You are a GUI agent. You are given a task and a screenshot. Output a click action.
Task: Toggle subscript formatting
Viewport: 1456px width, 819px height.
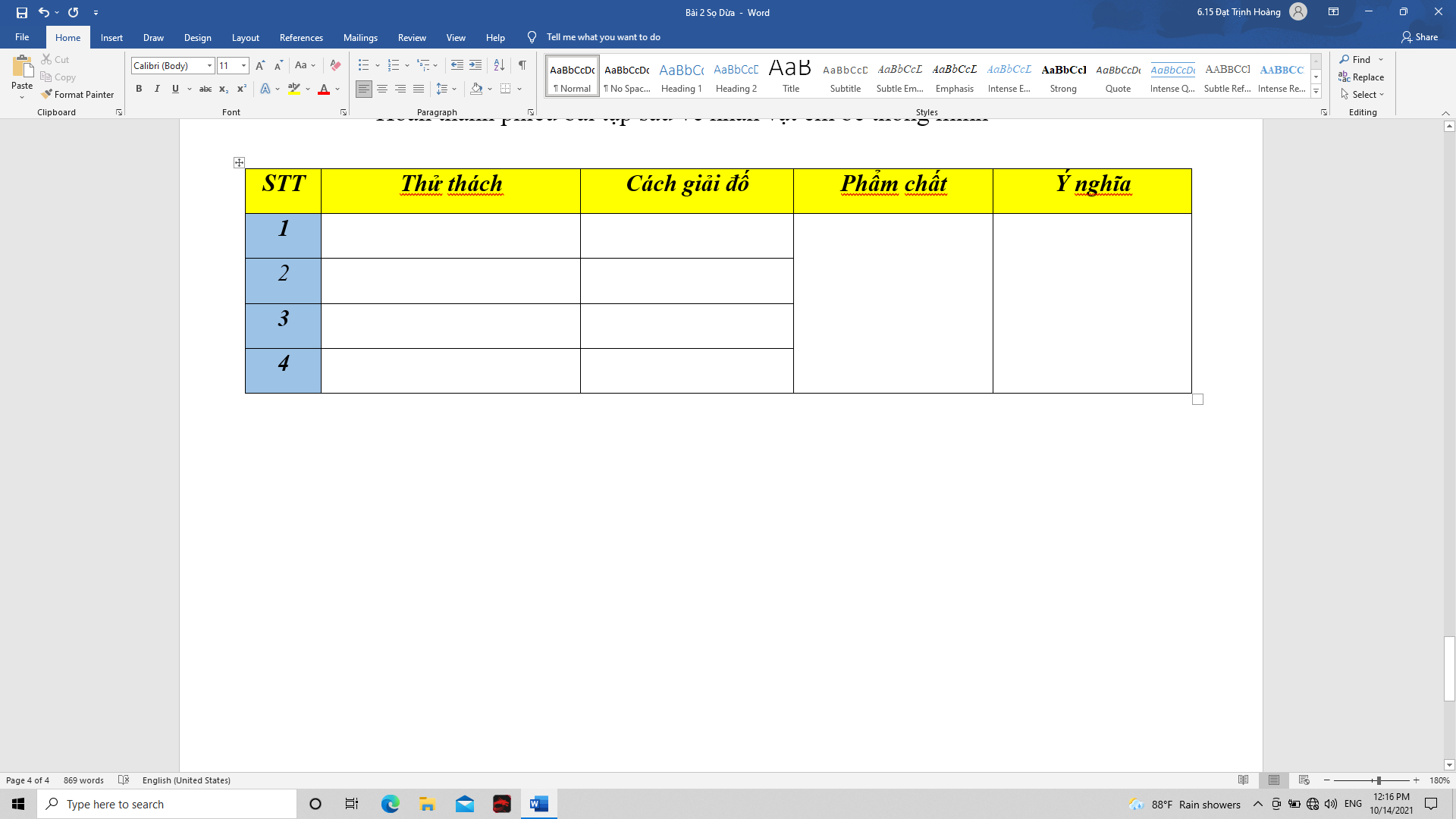coord(224,89)
